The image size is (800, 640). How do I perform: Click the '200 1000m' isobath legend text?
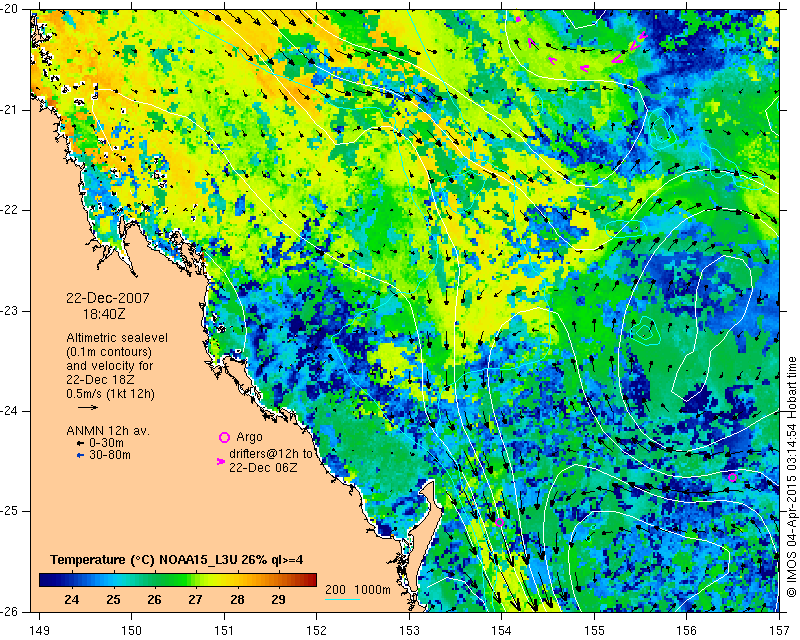coord(358,590)
